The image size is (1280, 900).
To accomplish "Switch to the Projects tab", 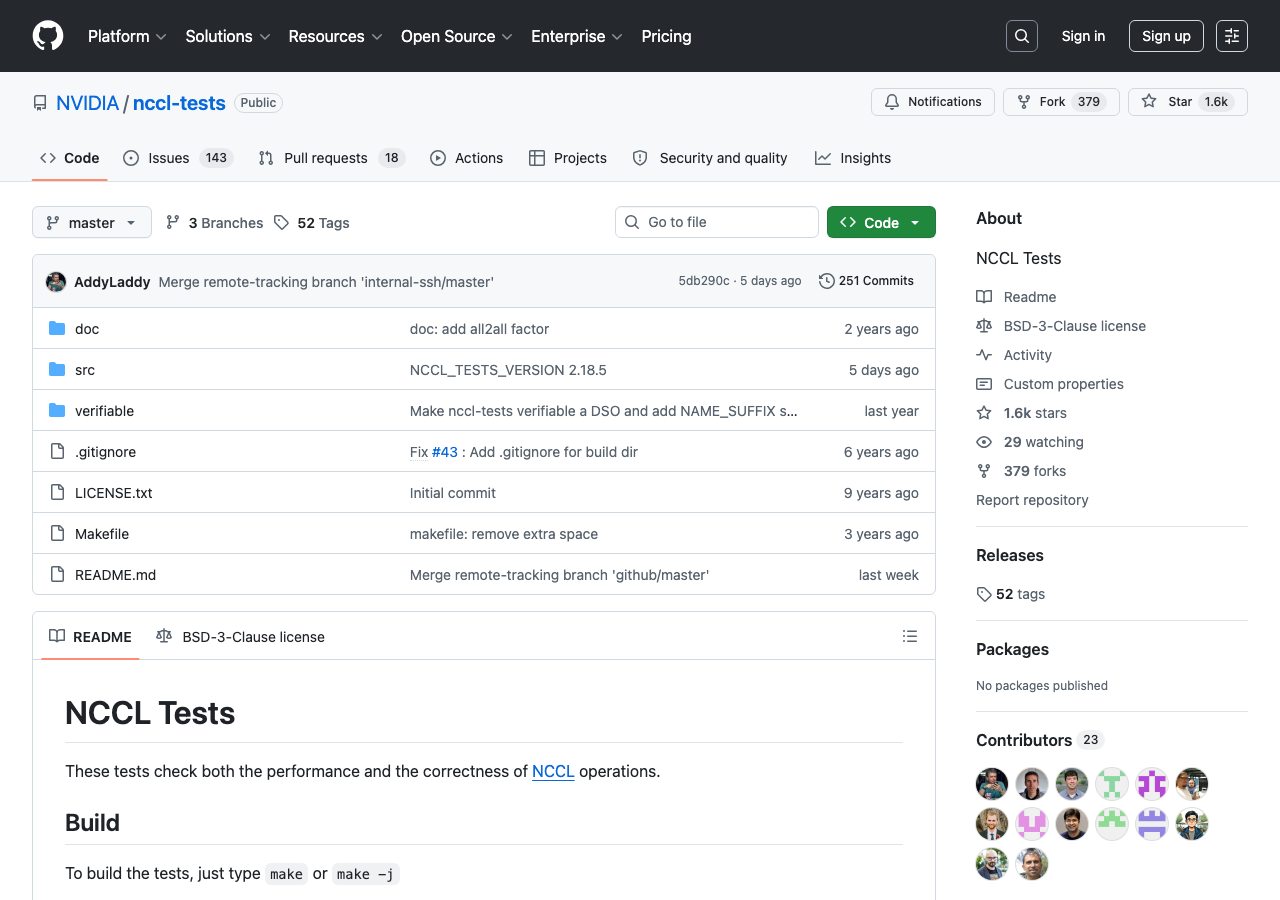I will (x=568, y=158).
